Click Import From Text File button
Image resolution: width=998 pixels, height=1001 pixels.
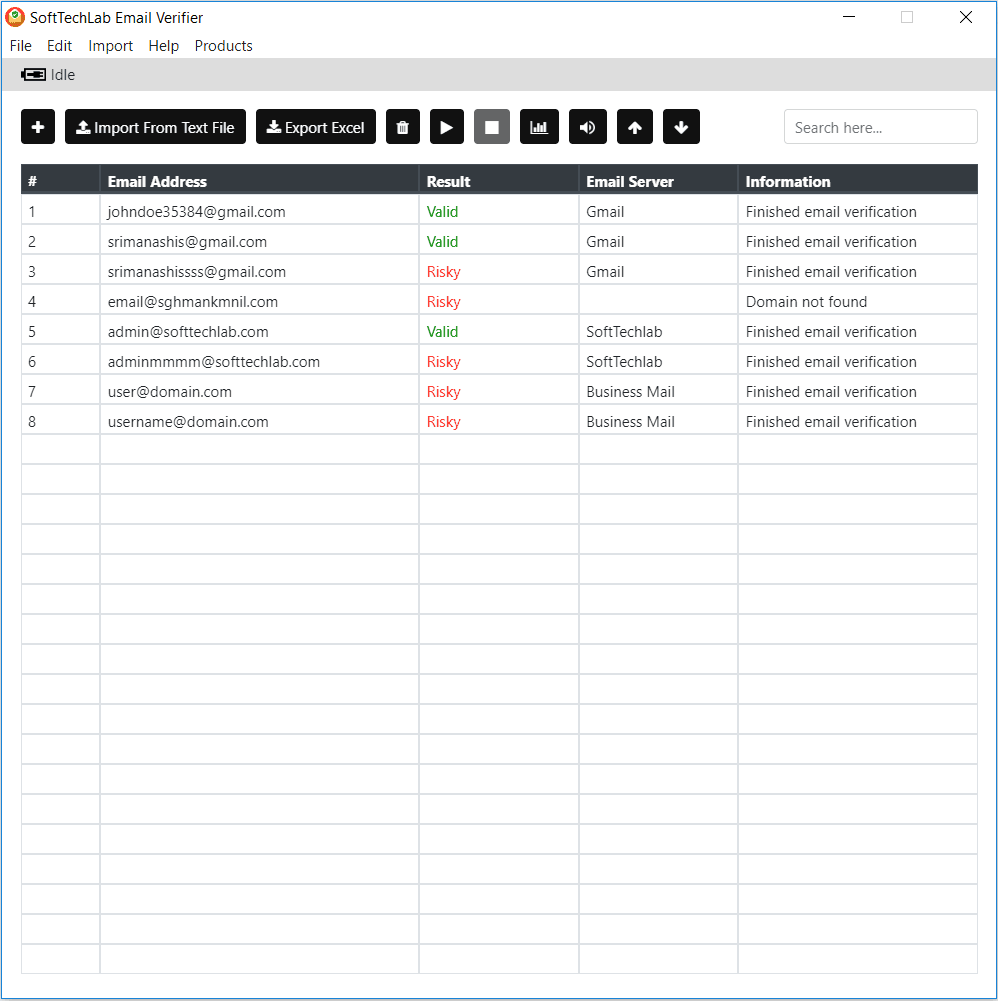(155, 126)
